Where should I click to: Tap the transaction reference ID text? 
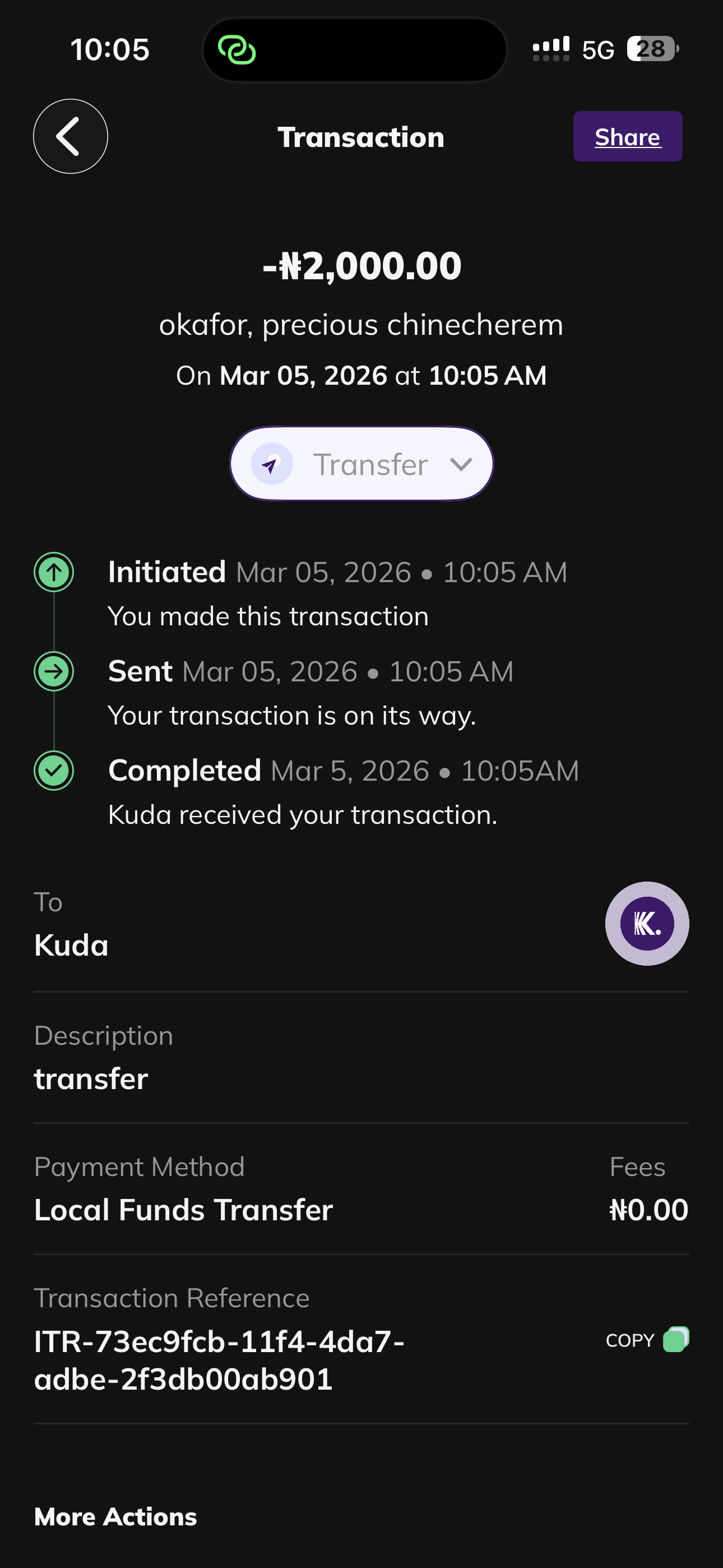coord(219,1360)
